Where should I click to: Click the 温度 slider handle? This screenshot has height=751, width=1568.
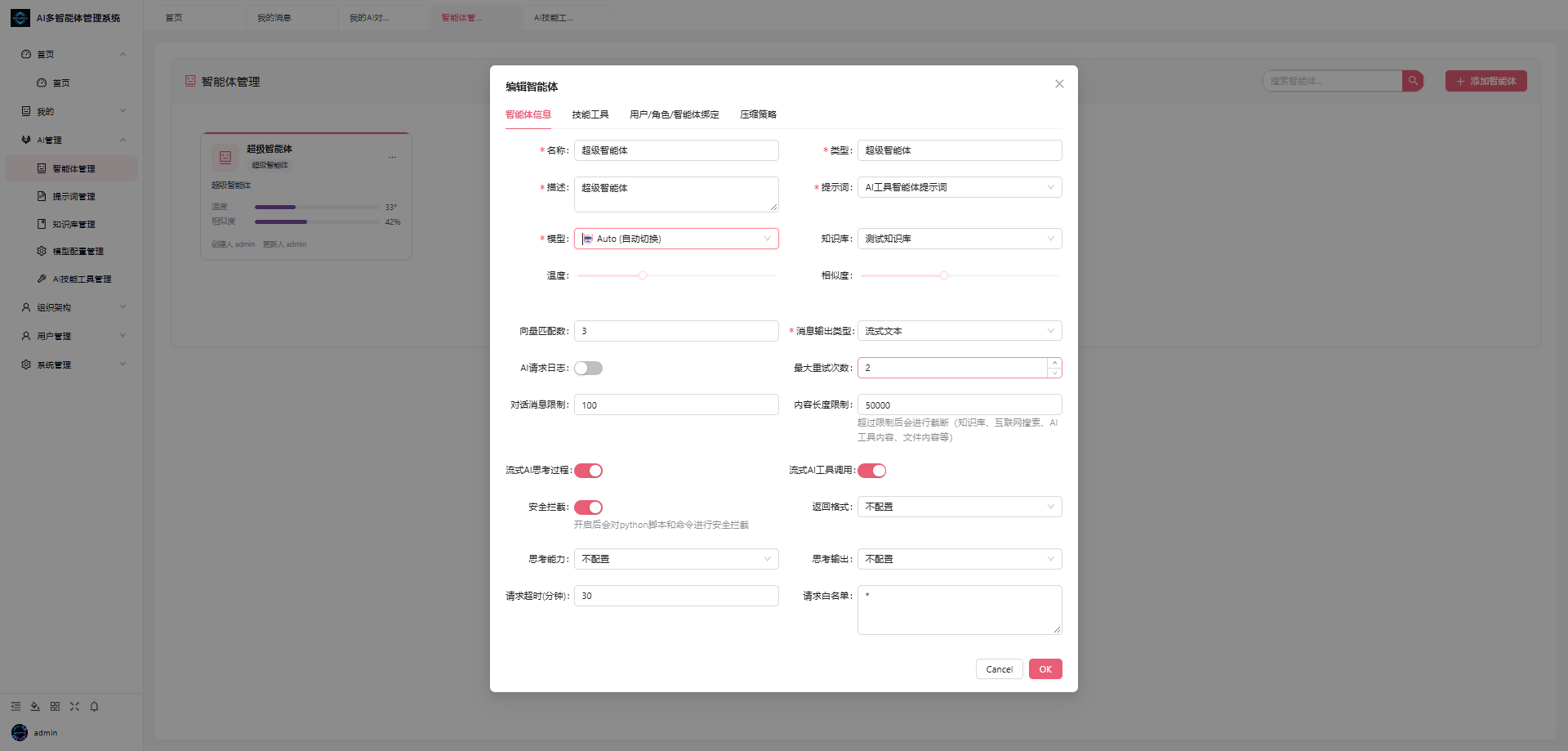click(x=643, y=275)
